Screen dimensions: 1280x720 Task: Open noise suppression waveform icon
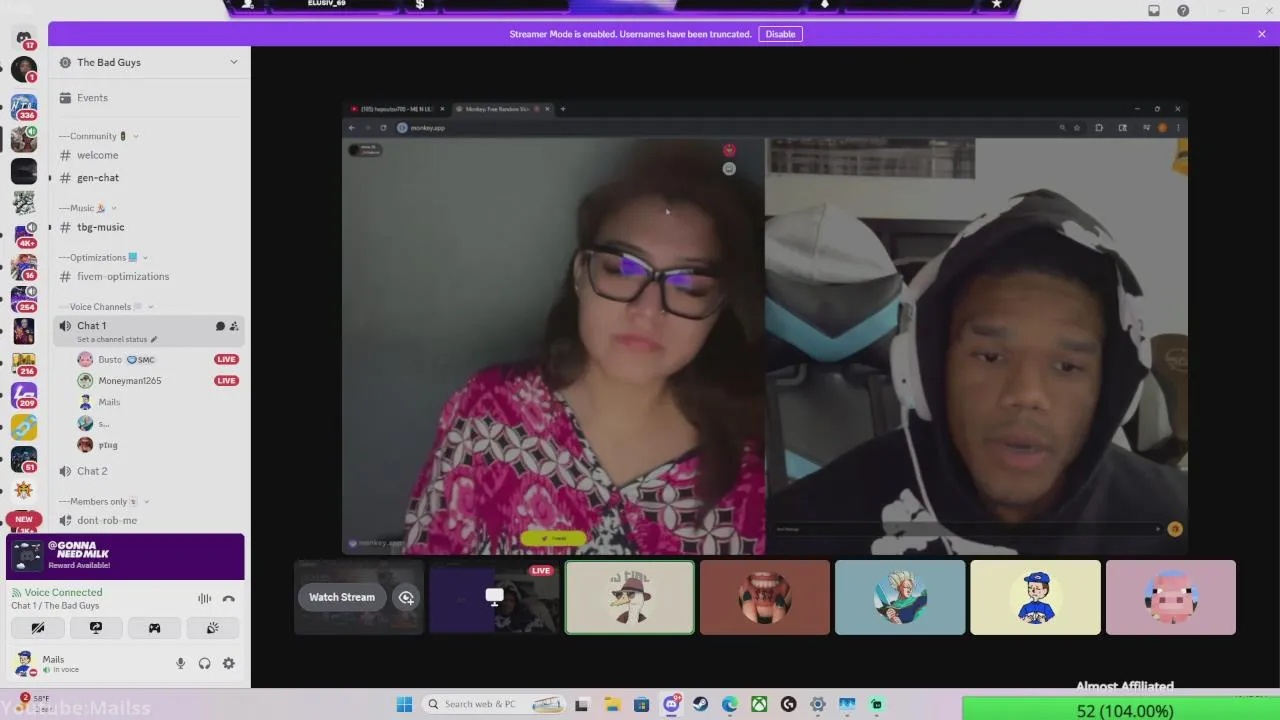pos(204,598)
